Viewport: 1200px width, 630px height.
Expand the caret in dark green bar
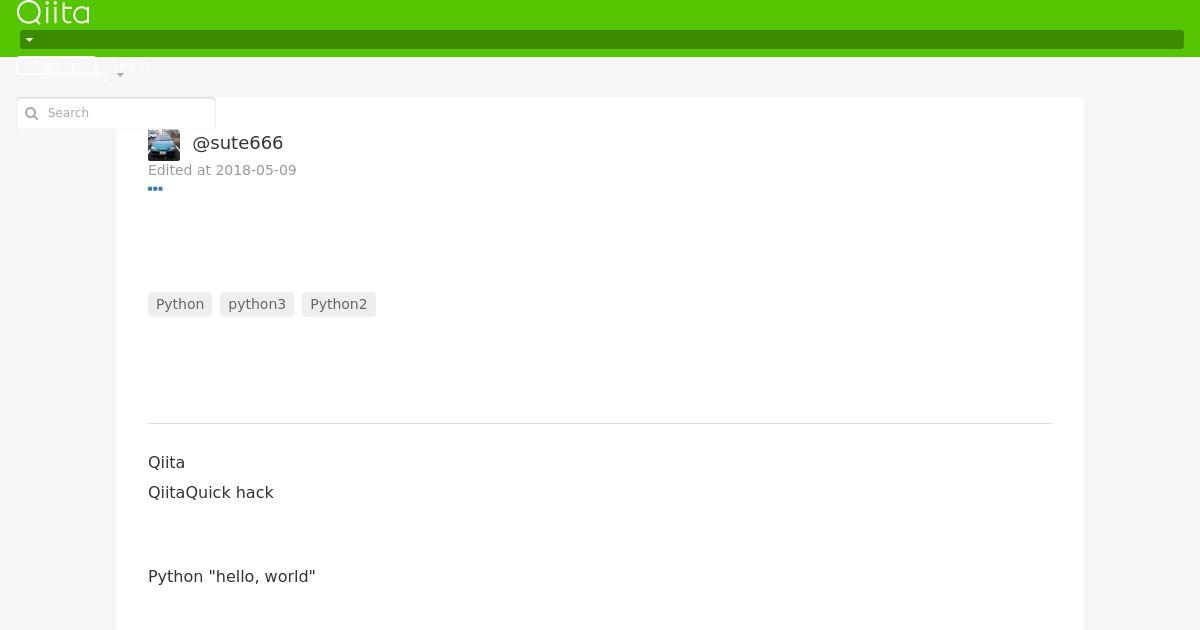(x=29, y=40)
